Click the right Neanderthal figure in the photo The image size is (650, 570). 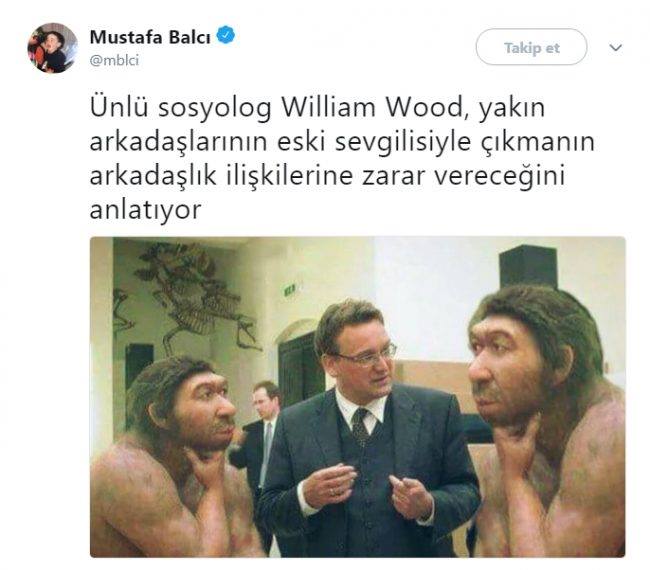point(547,421)
